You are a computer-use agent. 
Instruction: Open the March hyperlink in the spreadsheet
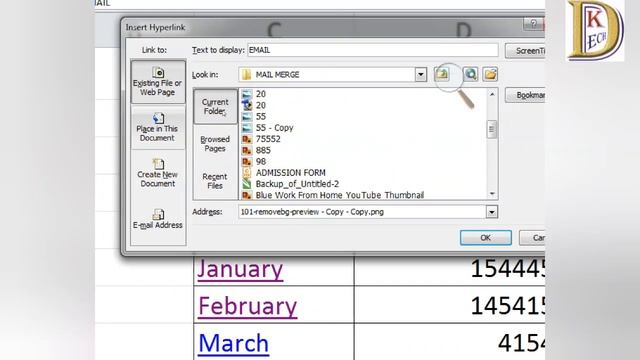point(233,343)
